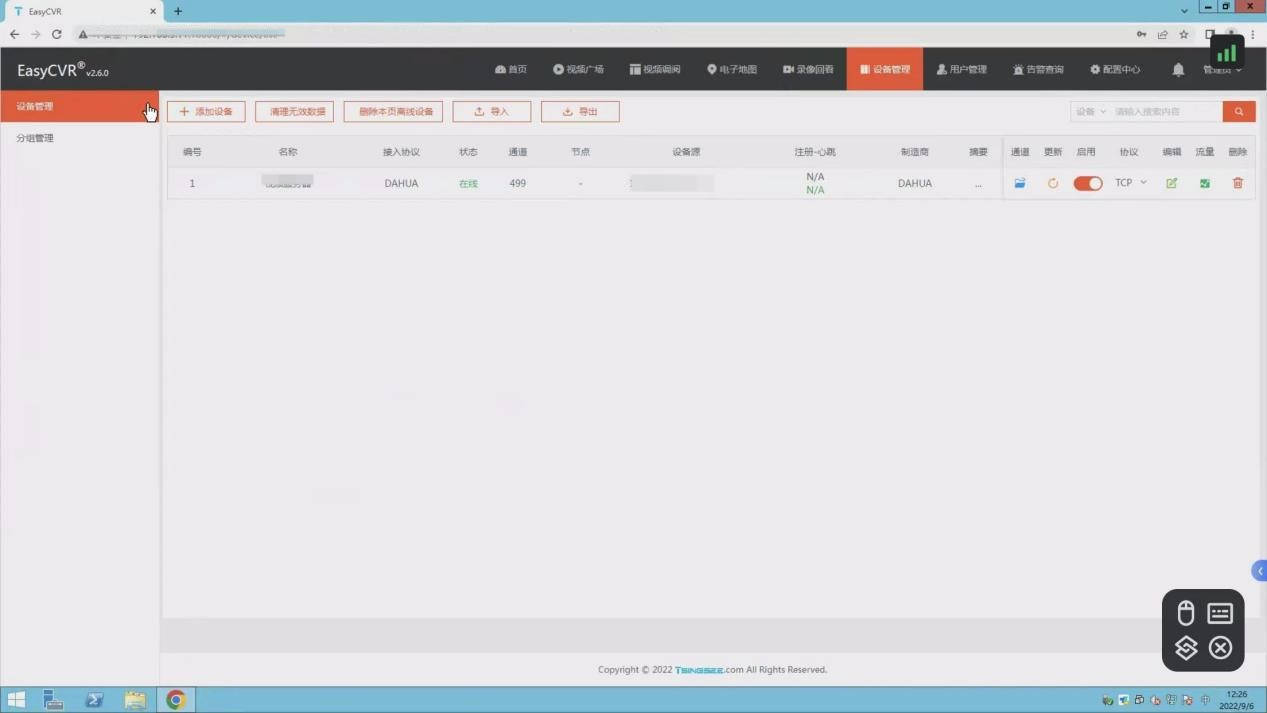Open the Windows Start menu
The height and width of the screenshot is (713, 1267).
click(x=16, y=700)
